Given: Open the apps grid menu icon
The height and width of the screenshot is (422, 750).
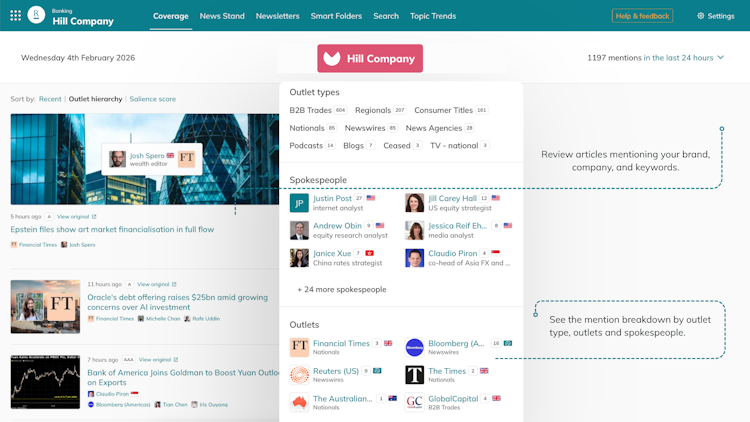Looking at the screenshot, I should 15,16.
